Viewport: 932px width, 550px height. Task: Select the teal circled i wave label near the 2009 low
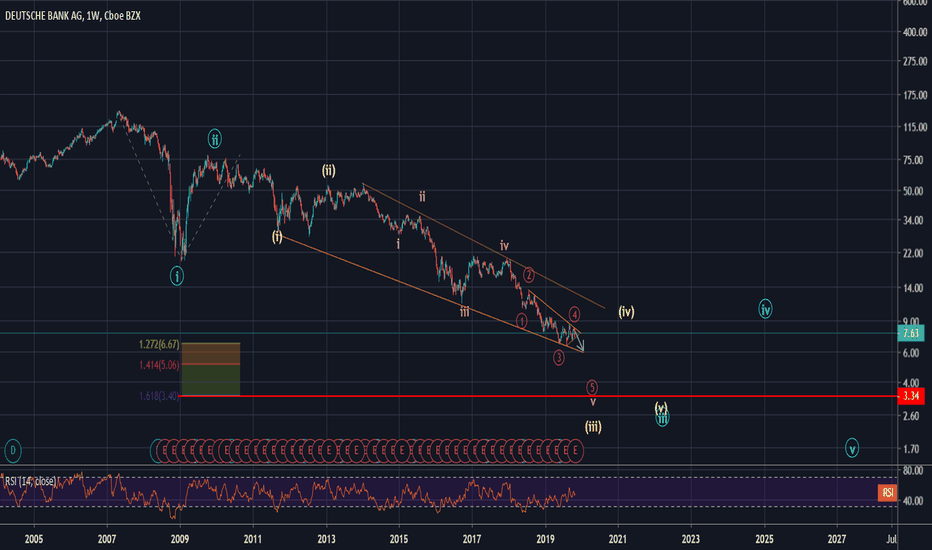tap(177, 276)
